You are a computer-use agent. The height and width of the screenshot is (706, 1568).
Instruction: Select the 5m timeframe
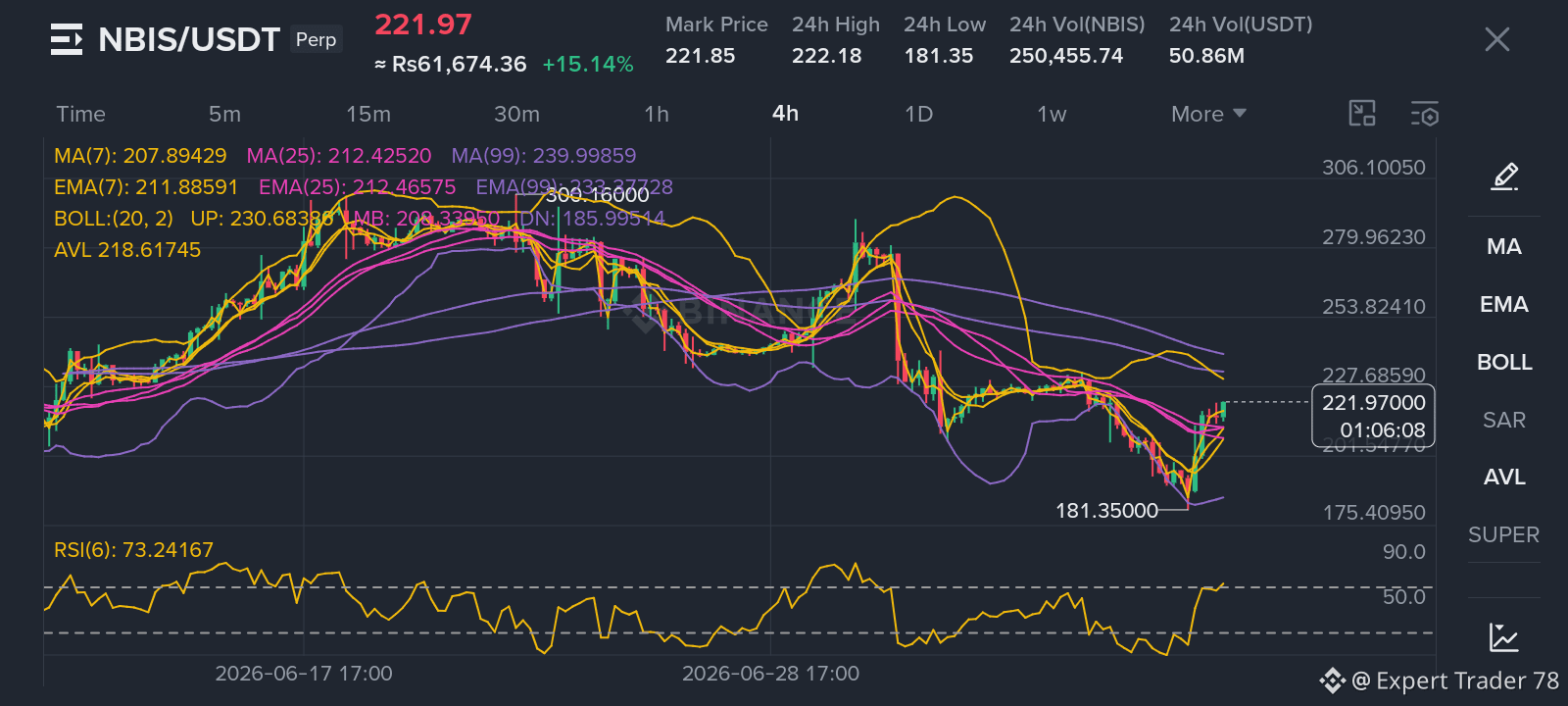(x=224, y=114)
